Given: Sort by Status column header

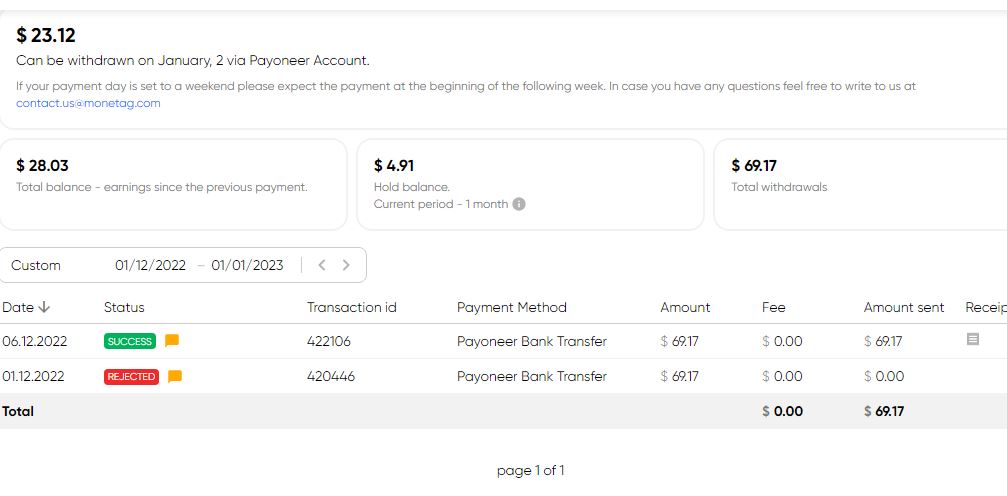Looking at the screenshot, I should coord(124,307).
